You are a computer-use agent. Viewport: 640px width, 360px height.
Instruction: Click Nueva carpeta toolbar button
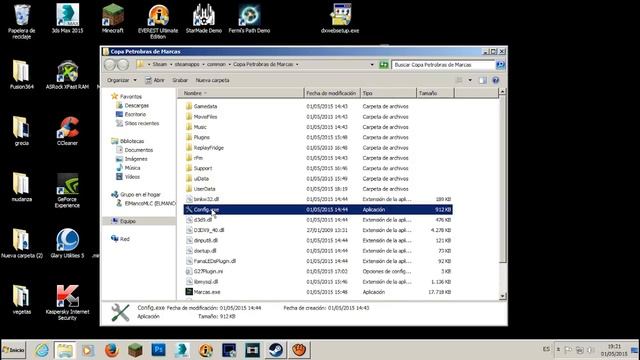(212, 80)
